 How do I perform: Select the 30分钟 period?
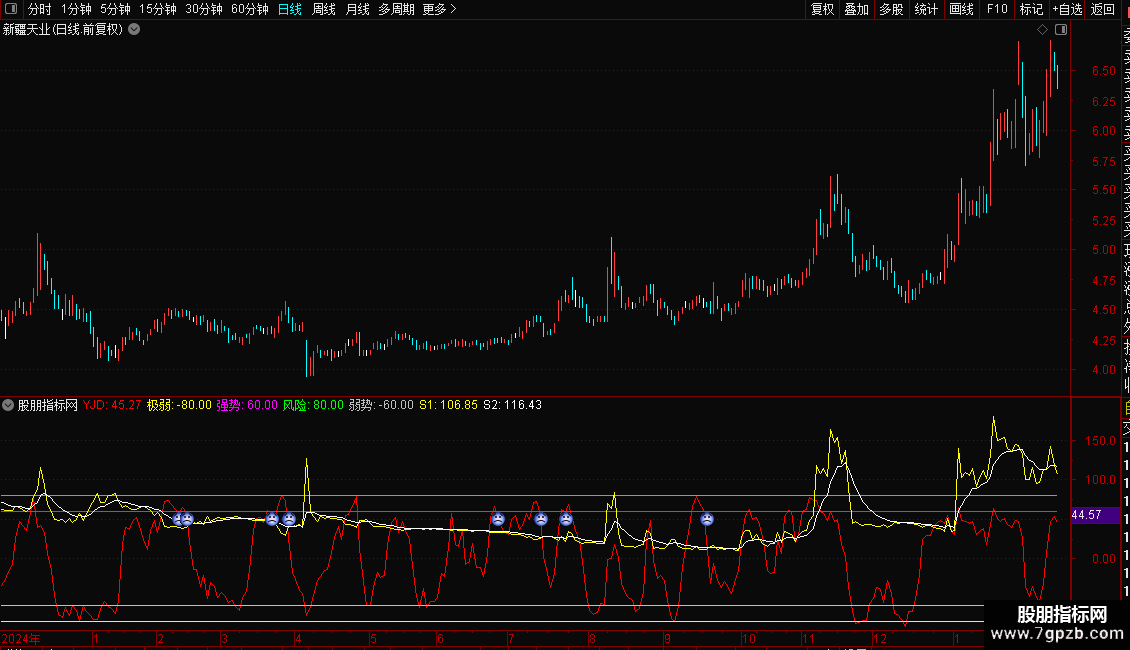[x=204, y=9]
